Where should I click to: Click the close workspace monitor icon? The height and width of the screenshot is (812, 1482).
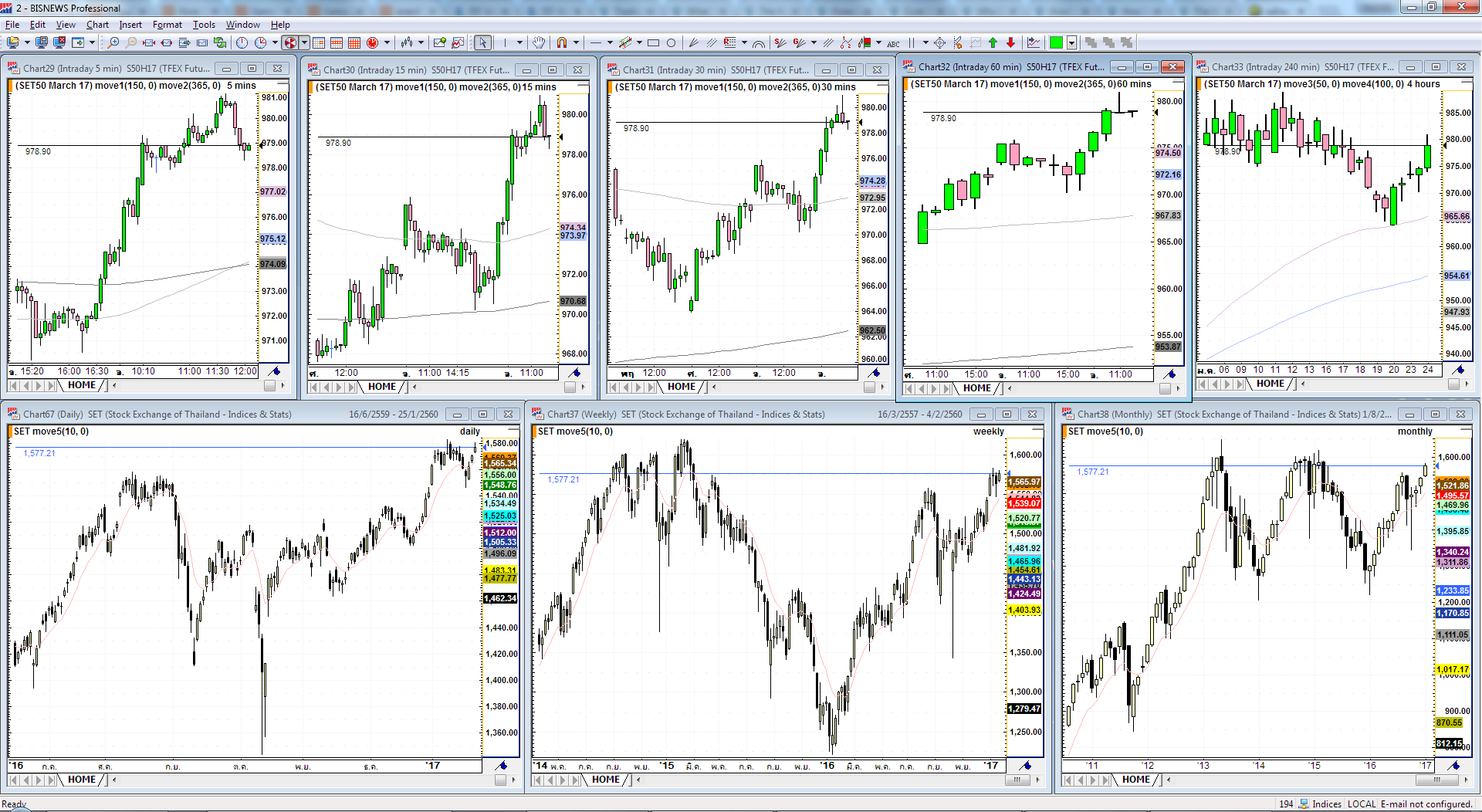[x=59, y=42]
